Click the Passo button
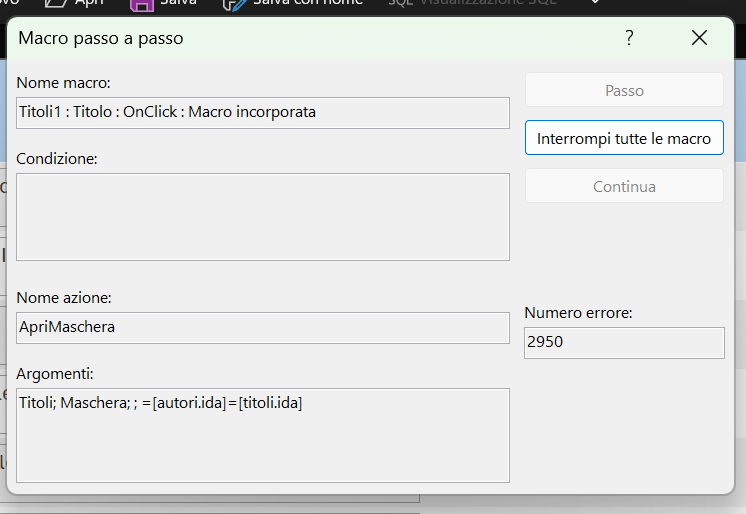Viewport: 746px width, 514px height. (x=624, y=90)
